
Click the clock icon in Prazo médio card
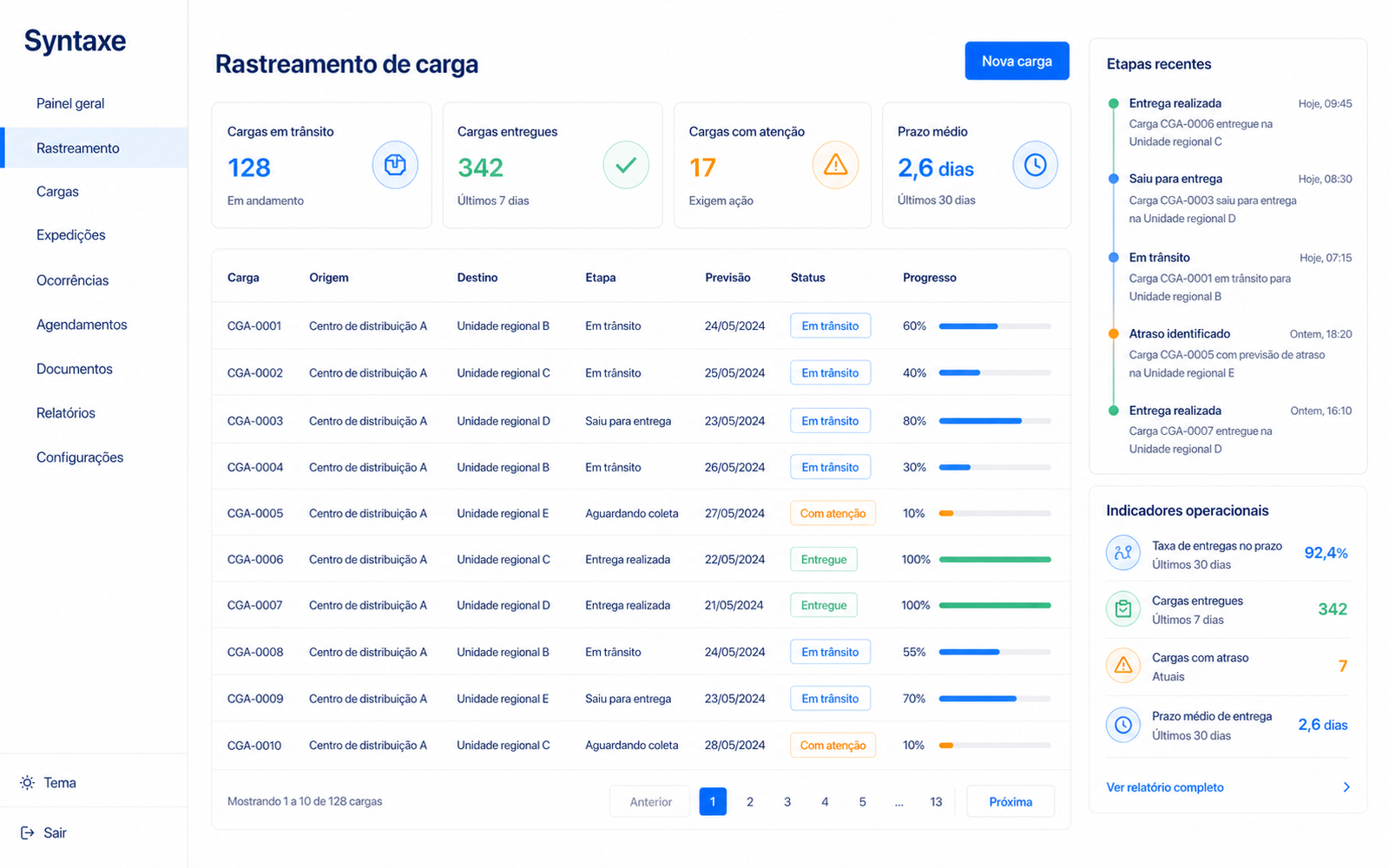point(1035,165)
